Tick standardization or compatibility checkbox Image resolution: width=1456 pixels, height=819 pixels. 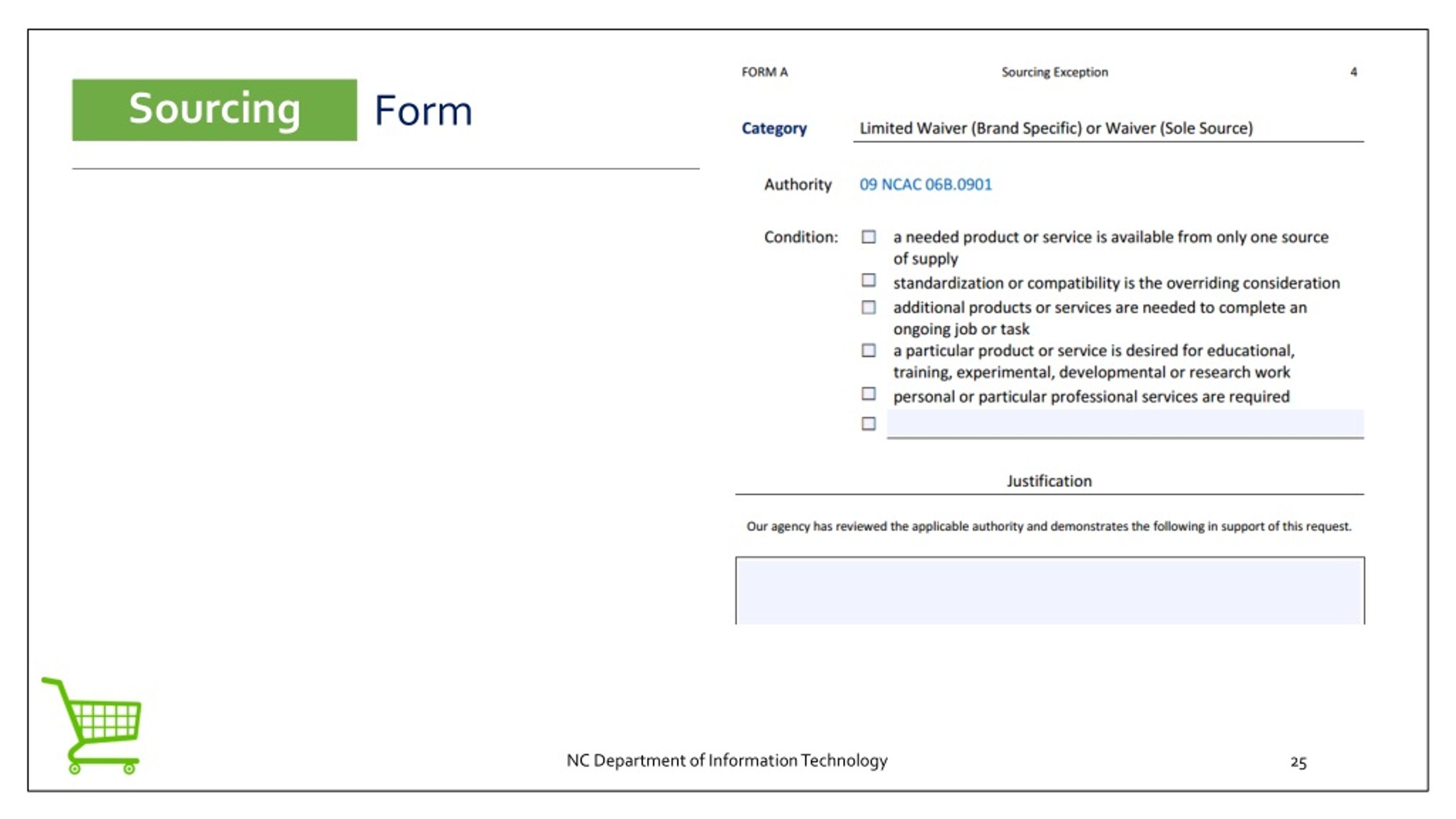click(868, 280)
